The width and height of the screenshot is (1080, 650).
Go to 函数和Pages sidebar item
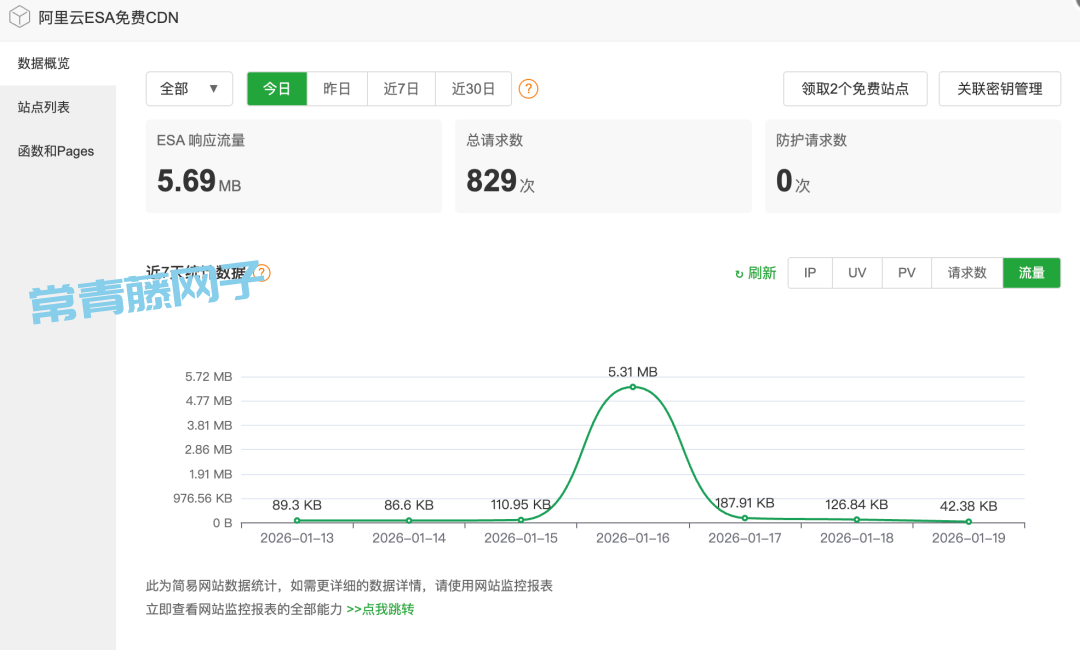(56, 151)
